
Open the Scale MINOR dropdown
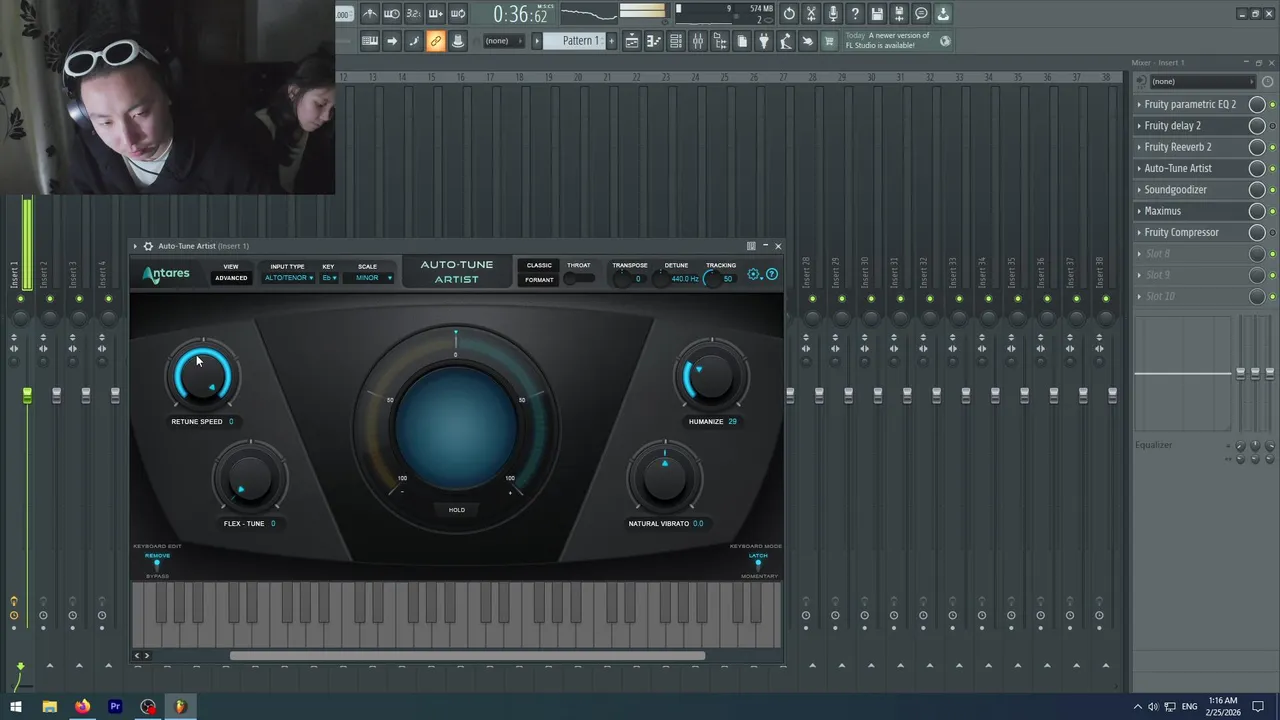point(368,278)
